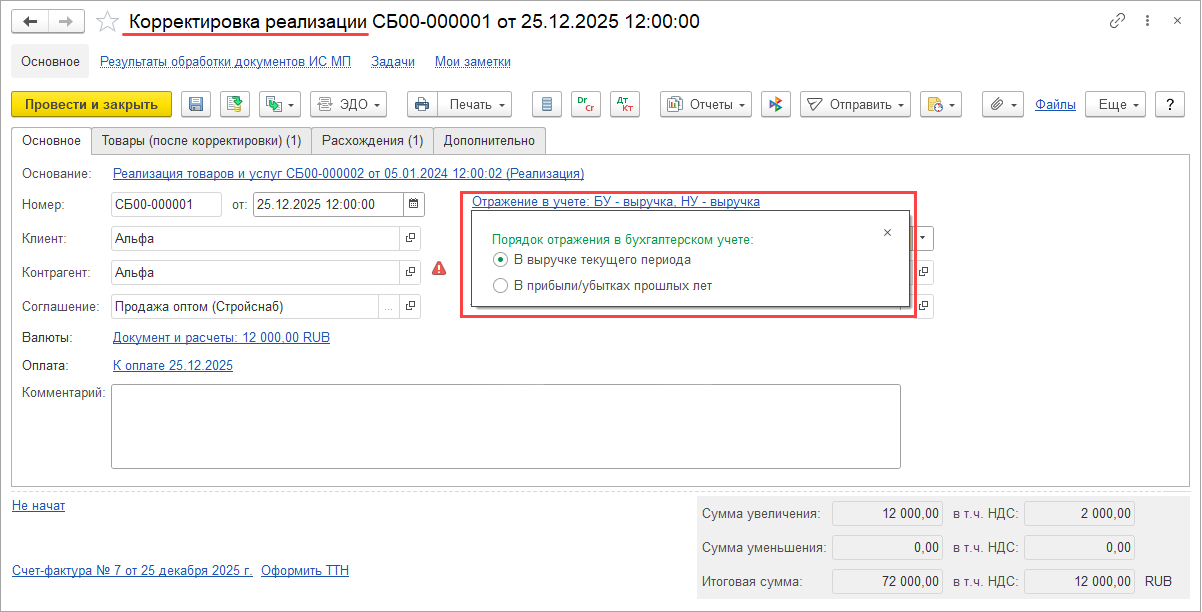Viewport: 1202px width, 612px height.
Task: Select 'В выручке текущего периода' radio option
Action: tap(501, 260)
